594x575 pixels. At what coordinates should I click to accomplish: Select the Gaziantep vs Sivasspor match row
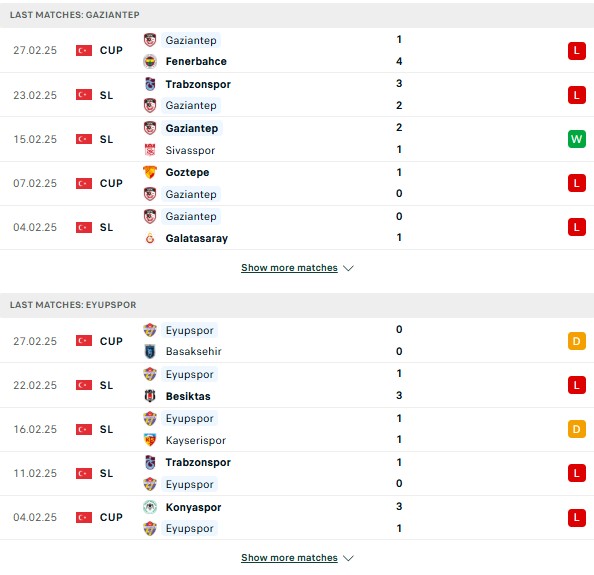(x=297, y=139)
